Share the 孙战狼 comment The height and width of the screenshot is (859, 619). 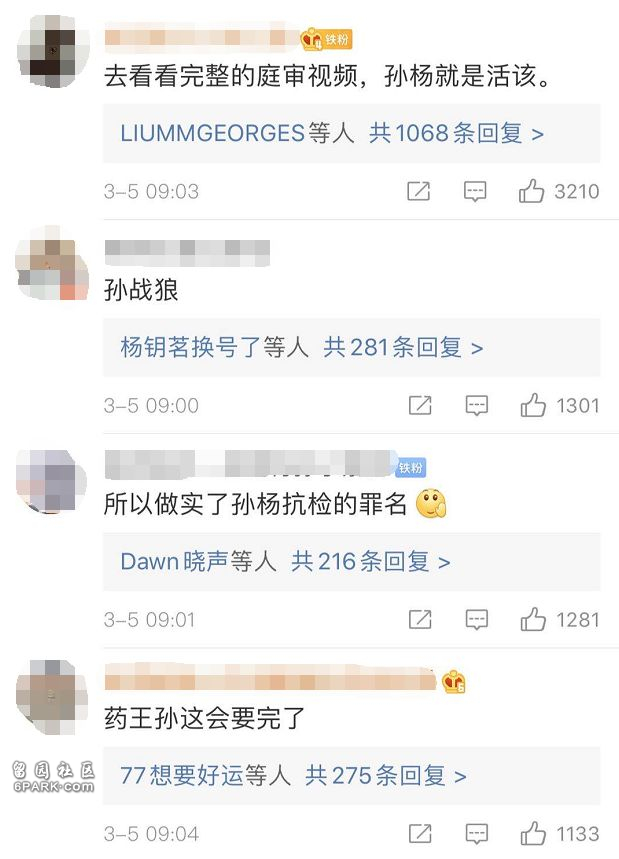pyautogui.click(x=420, y=405)
